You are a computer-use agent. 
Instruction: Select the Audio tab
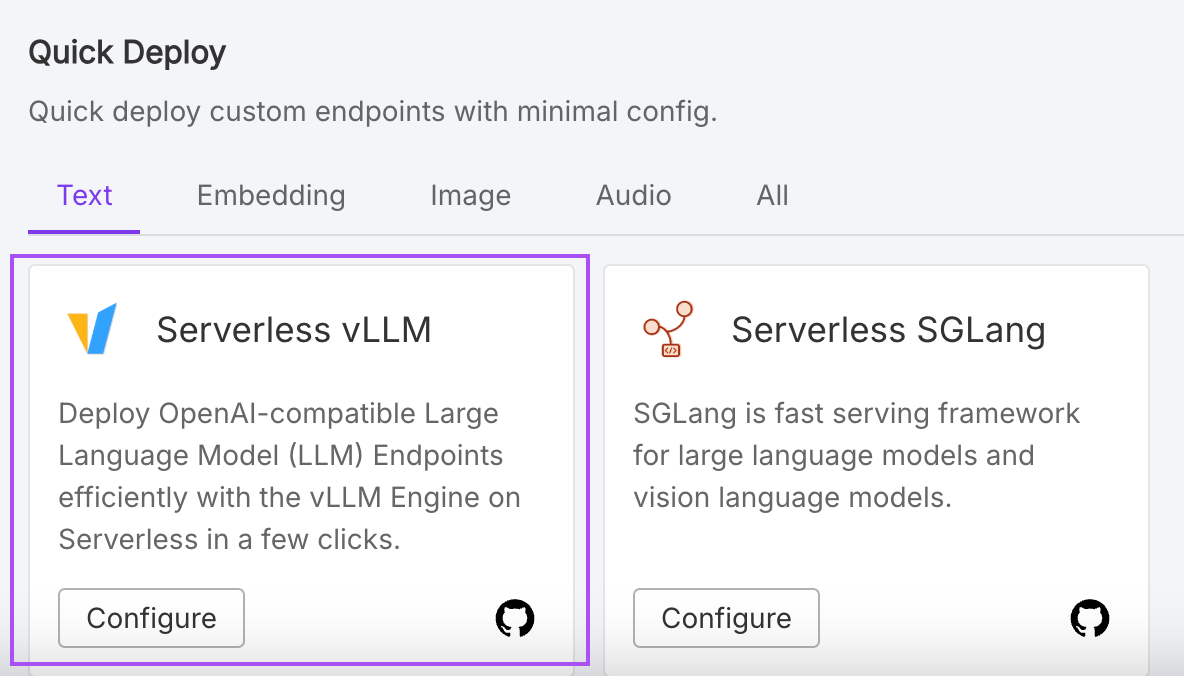pos(634,196)
